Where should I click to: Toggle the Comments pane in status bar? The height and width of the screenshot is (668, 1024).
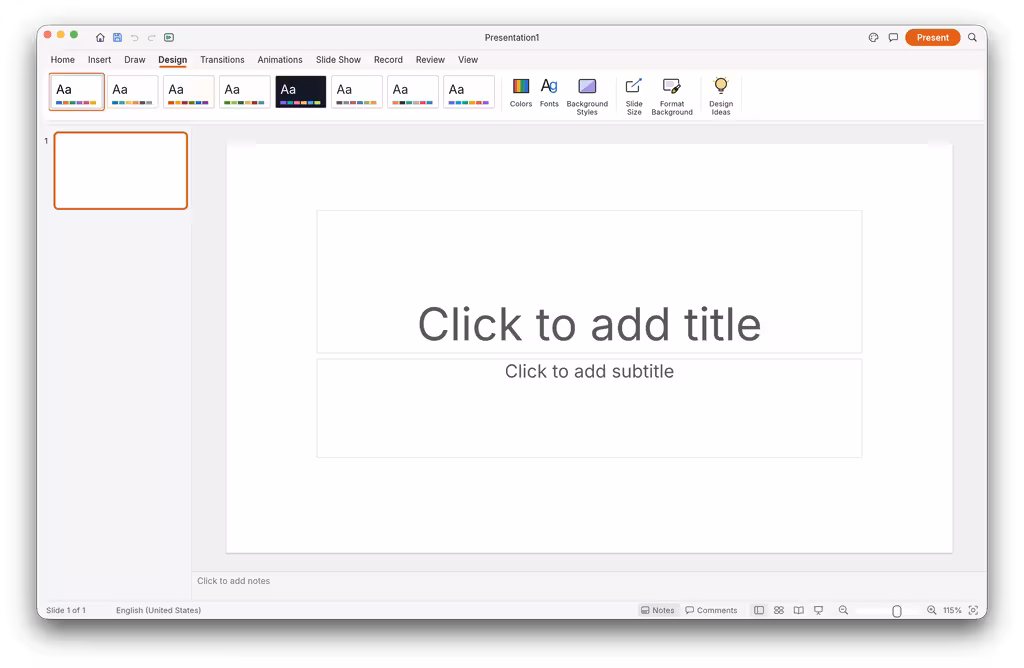[x=711, y=610]
